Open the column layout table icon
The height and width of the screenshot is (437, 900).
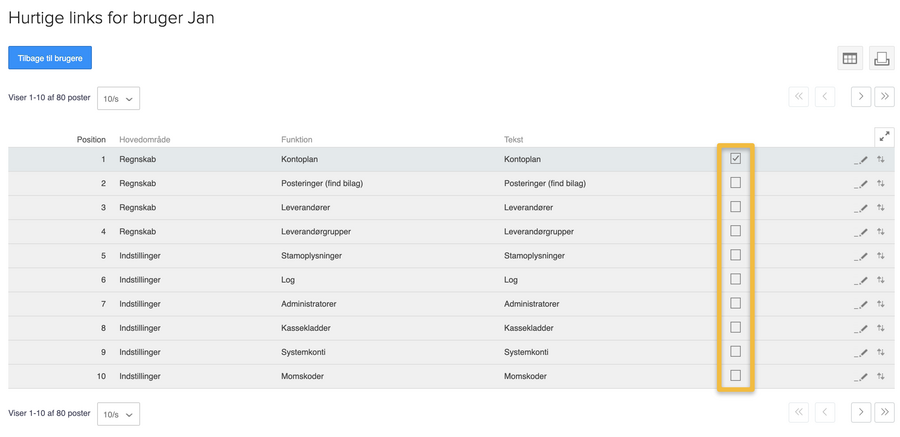(x=849, y=58)
